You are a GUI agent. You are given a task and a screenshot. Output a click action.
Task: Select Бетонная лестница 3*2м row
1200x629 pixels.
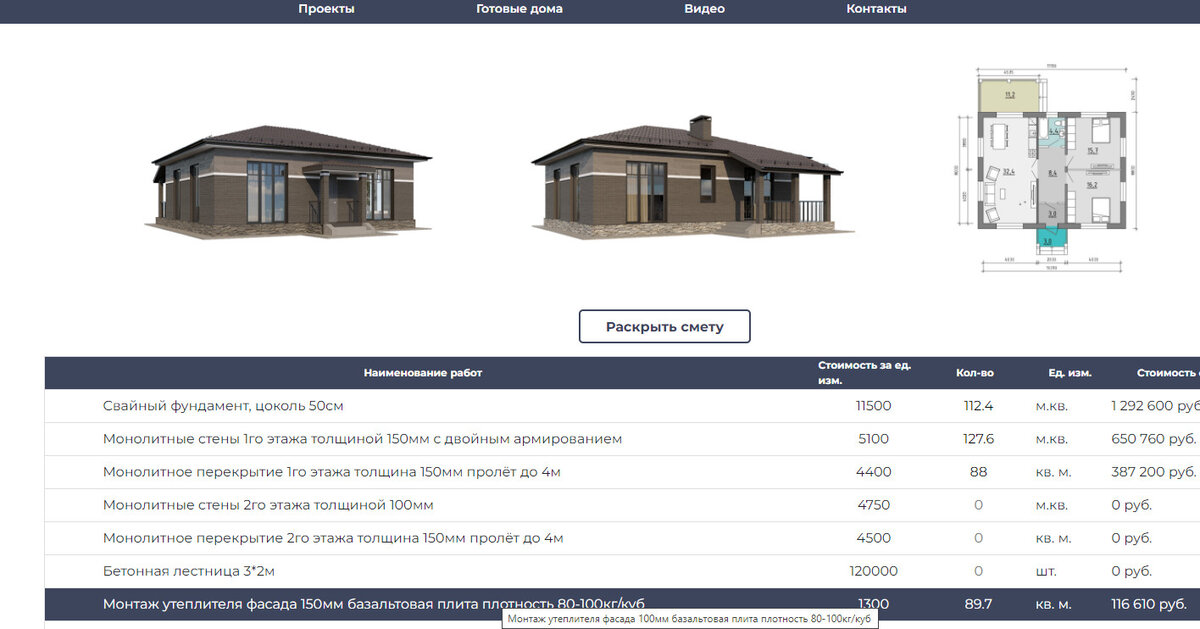pyautogui.click(x=622, y=571)
